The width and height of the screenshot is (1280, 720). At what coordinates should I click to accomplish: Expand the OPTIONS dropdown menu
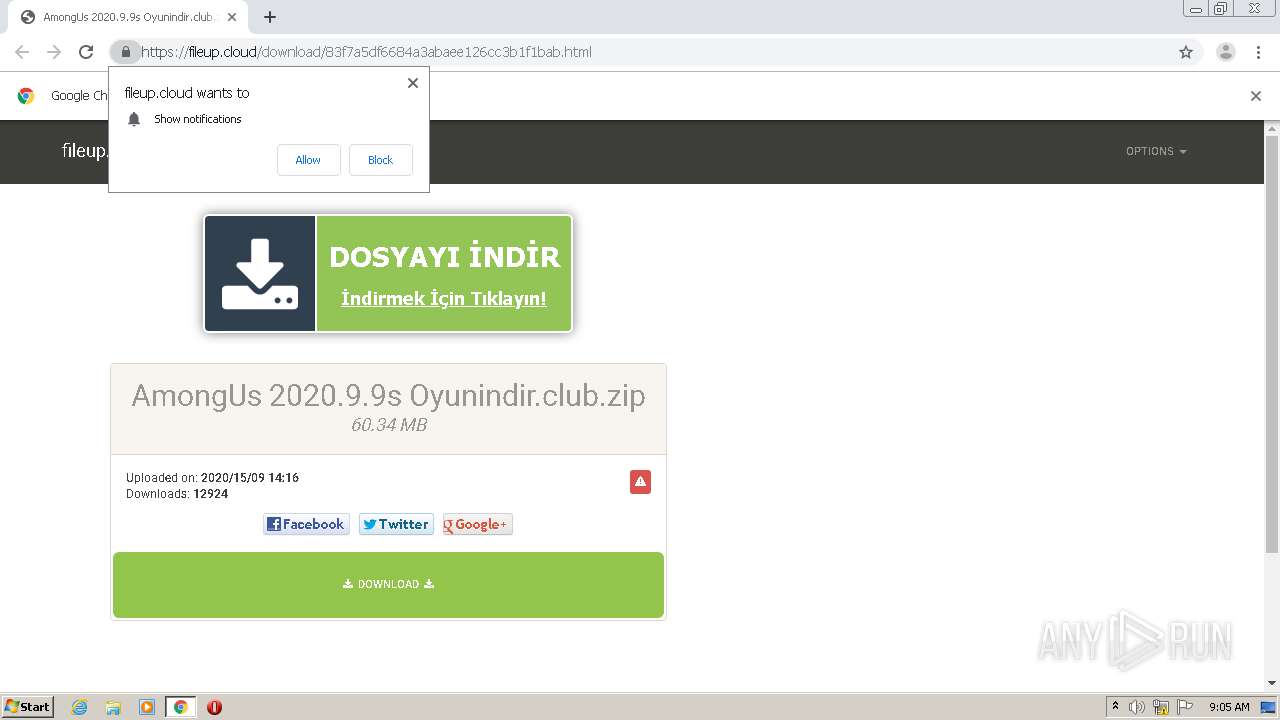(1156, 151)
